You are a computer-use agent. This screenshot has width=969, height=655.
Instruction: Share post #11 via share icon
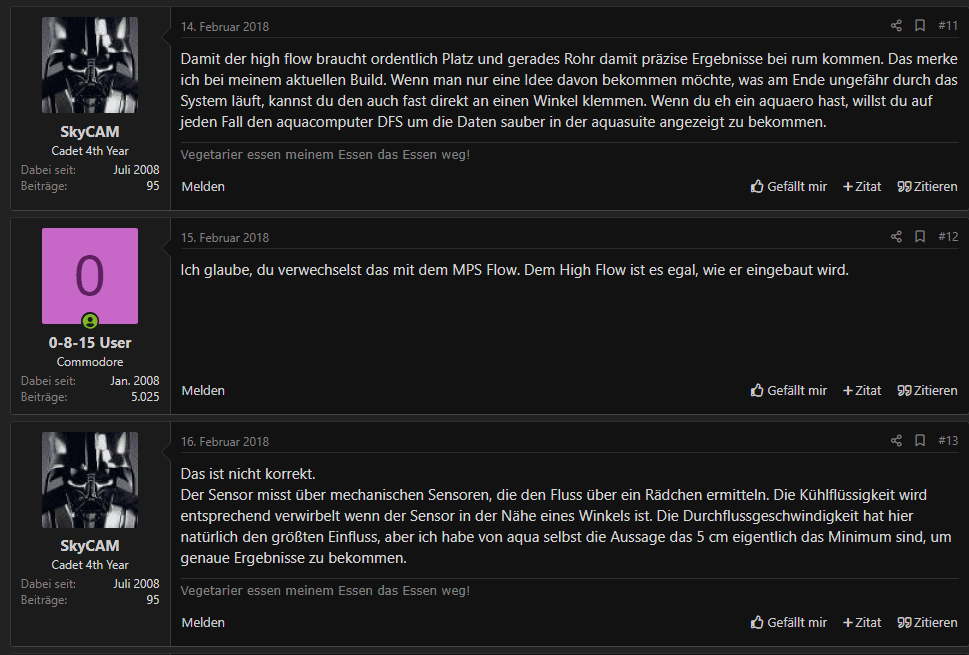click(x=896, y=25)
